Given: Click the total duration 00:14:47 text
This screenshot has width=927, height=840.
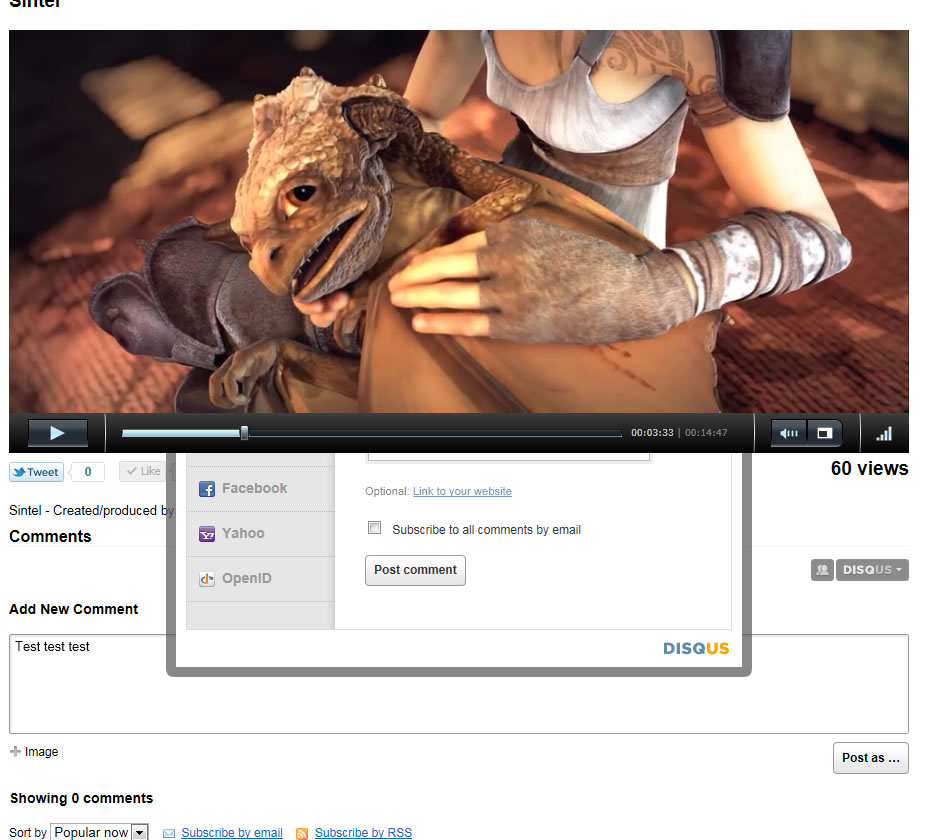Looking at the screenshot, I should point(706,433).
